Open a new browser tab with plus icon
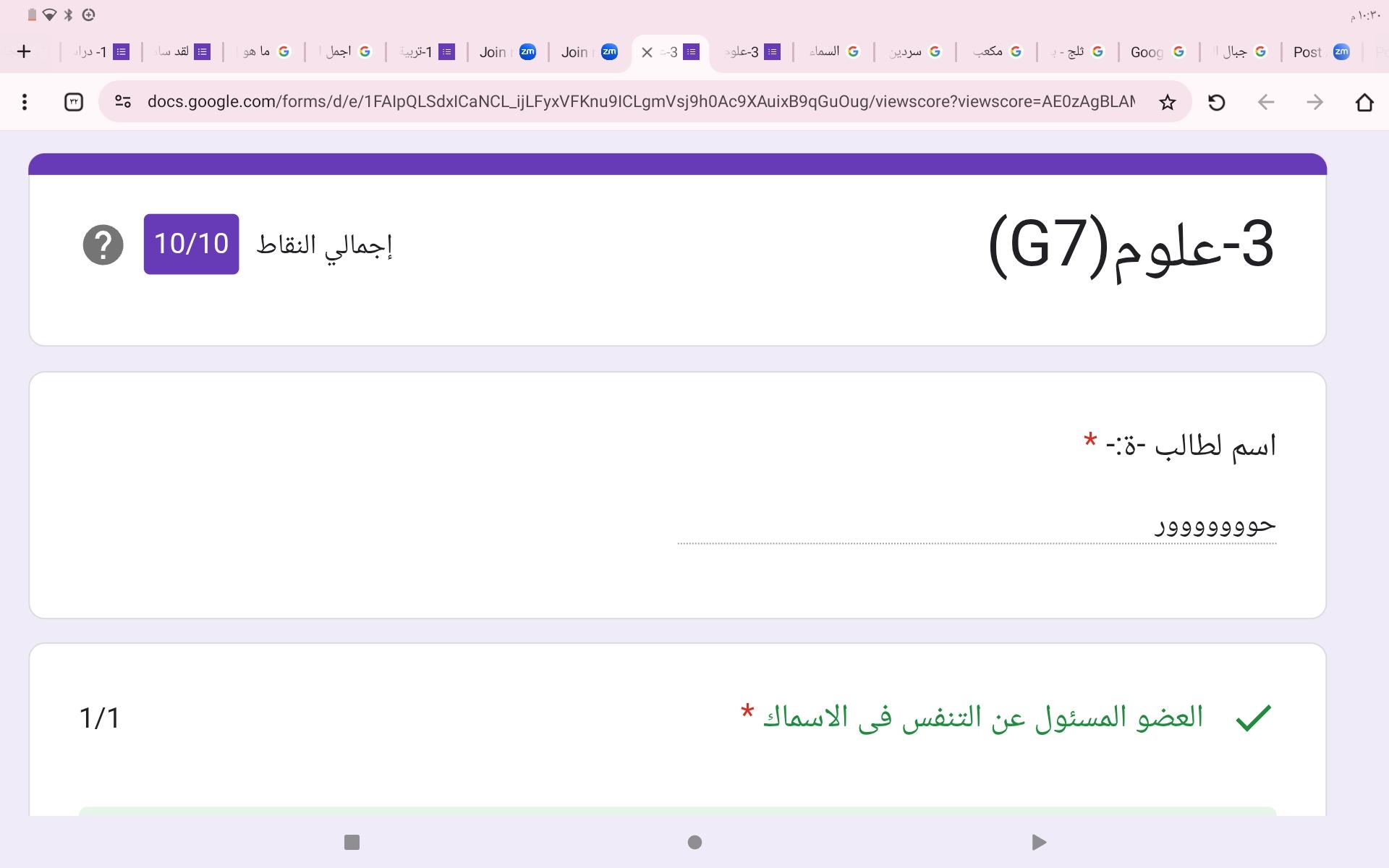The height and width of the screenshot is (868, 1389). coord(24,51)
